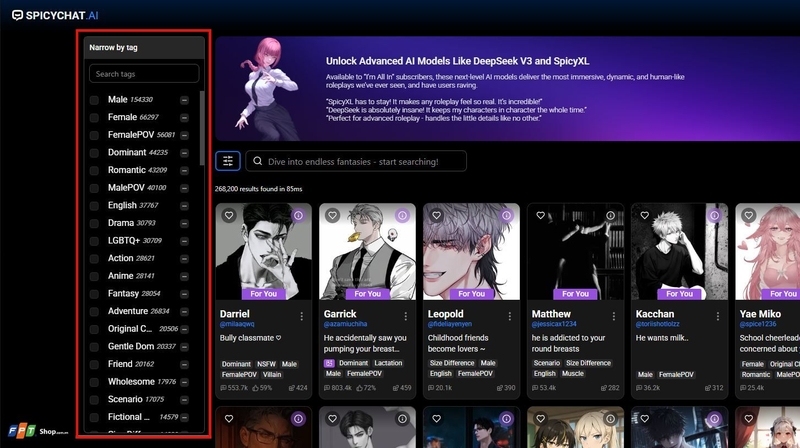Screen dimensions: 800x448
Task: Open Darriel character thumbnail
Action: pyautogui.click(x=263, y=251)
